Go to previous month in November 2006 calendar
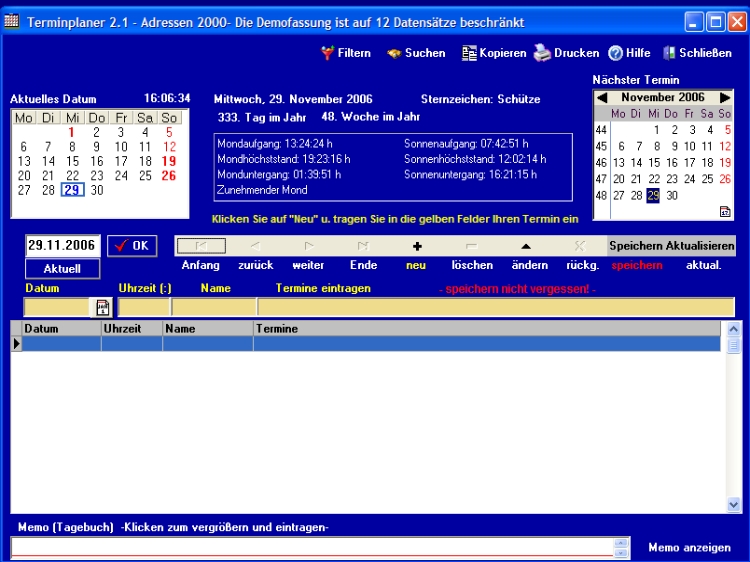The image size is (750, 562). [x=601, y=97]
